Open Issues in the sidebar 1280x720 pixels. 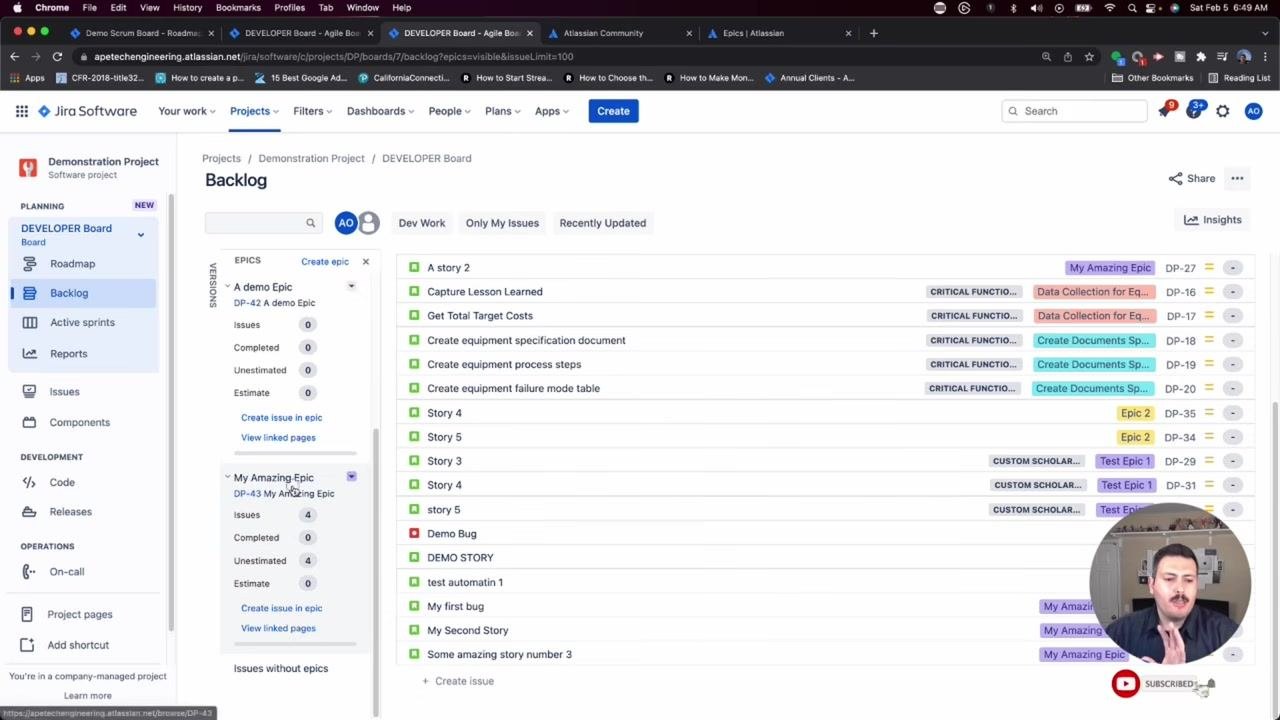click(x=64, y=392)
